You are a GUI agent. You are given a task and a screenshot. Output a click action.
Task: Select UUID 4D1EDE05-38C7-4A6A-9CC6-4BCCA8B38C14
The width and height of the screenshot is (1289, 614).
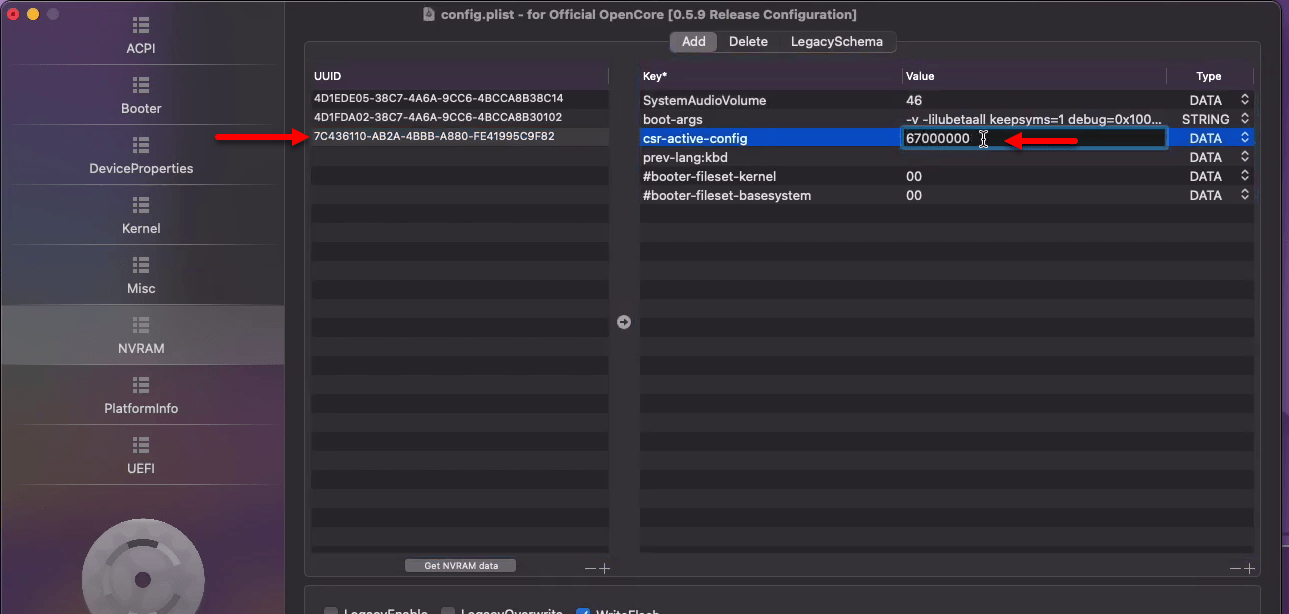click(439, 98)
